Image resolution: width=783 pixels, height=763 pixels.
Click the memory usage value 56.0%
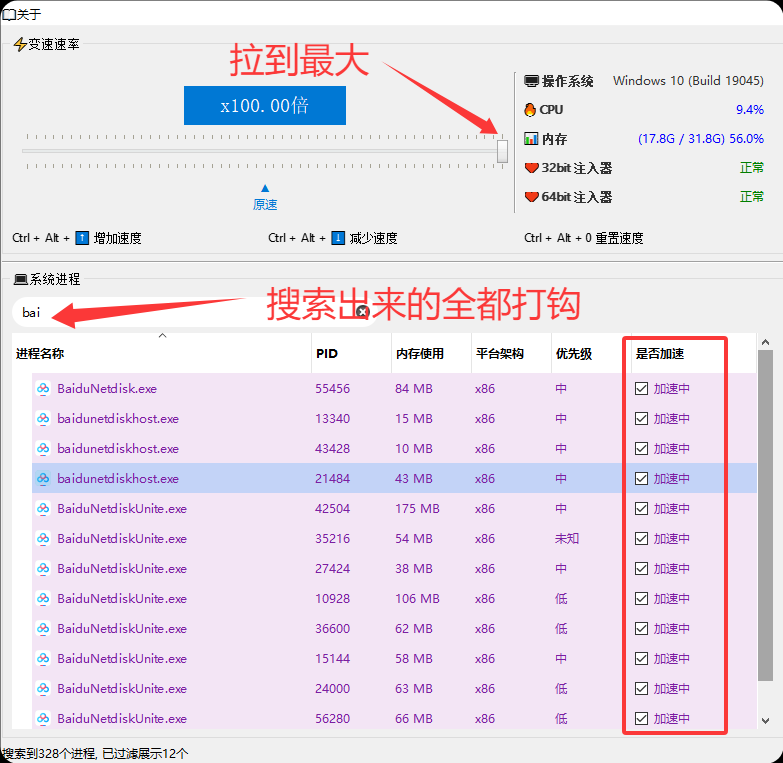point(747,138)
